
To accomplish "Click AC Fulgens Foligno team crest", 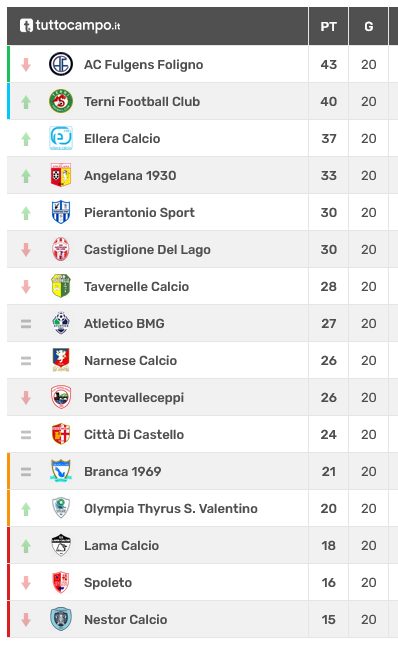I will 61,64.
